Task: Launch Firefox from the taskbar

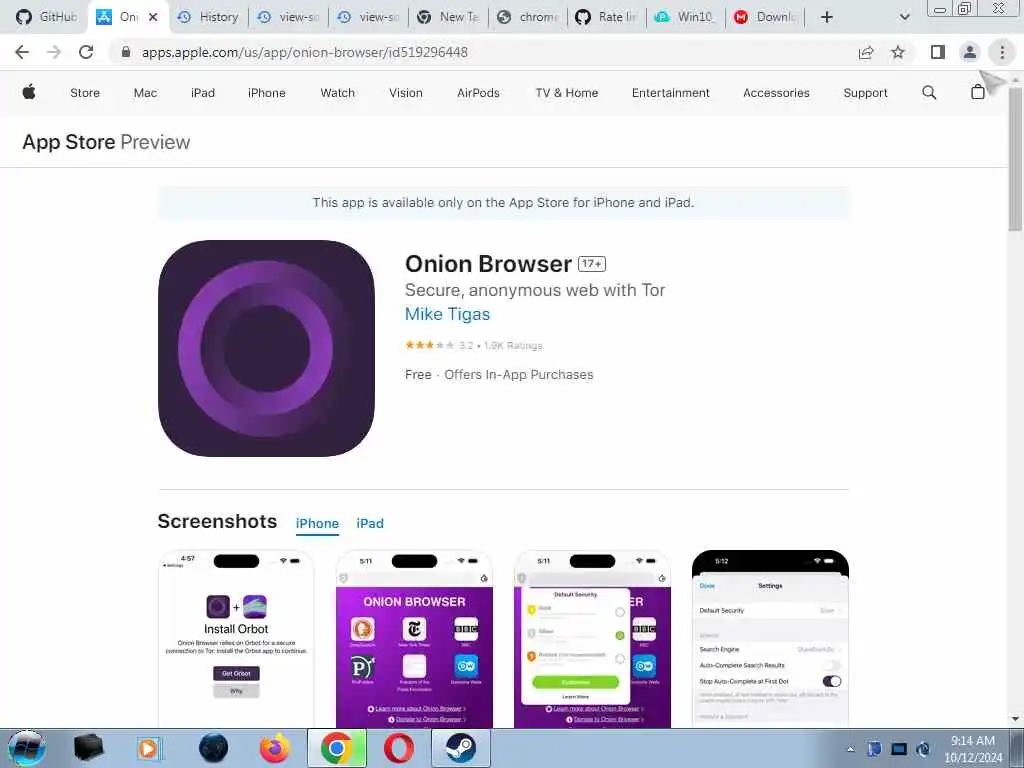Action: pos(275,748)
